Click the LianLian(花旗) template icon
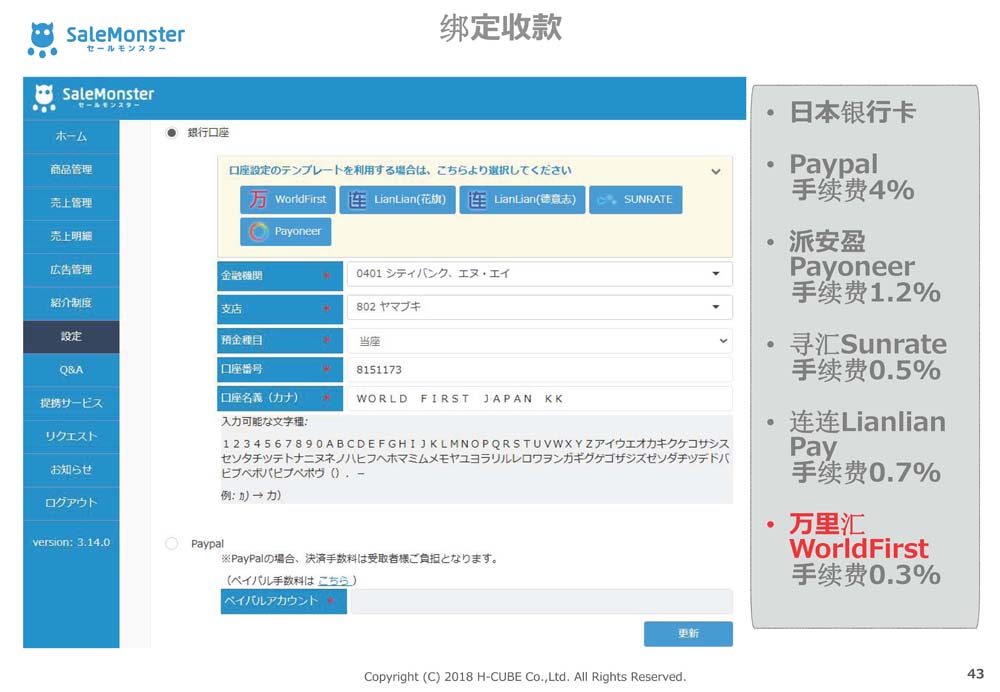The height and width of the screenshot is (692, 1000). (357, 200)
